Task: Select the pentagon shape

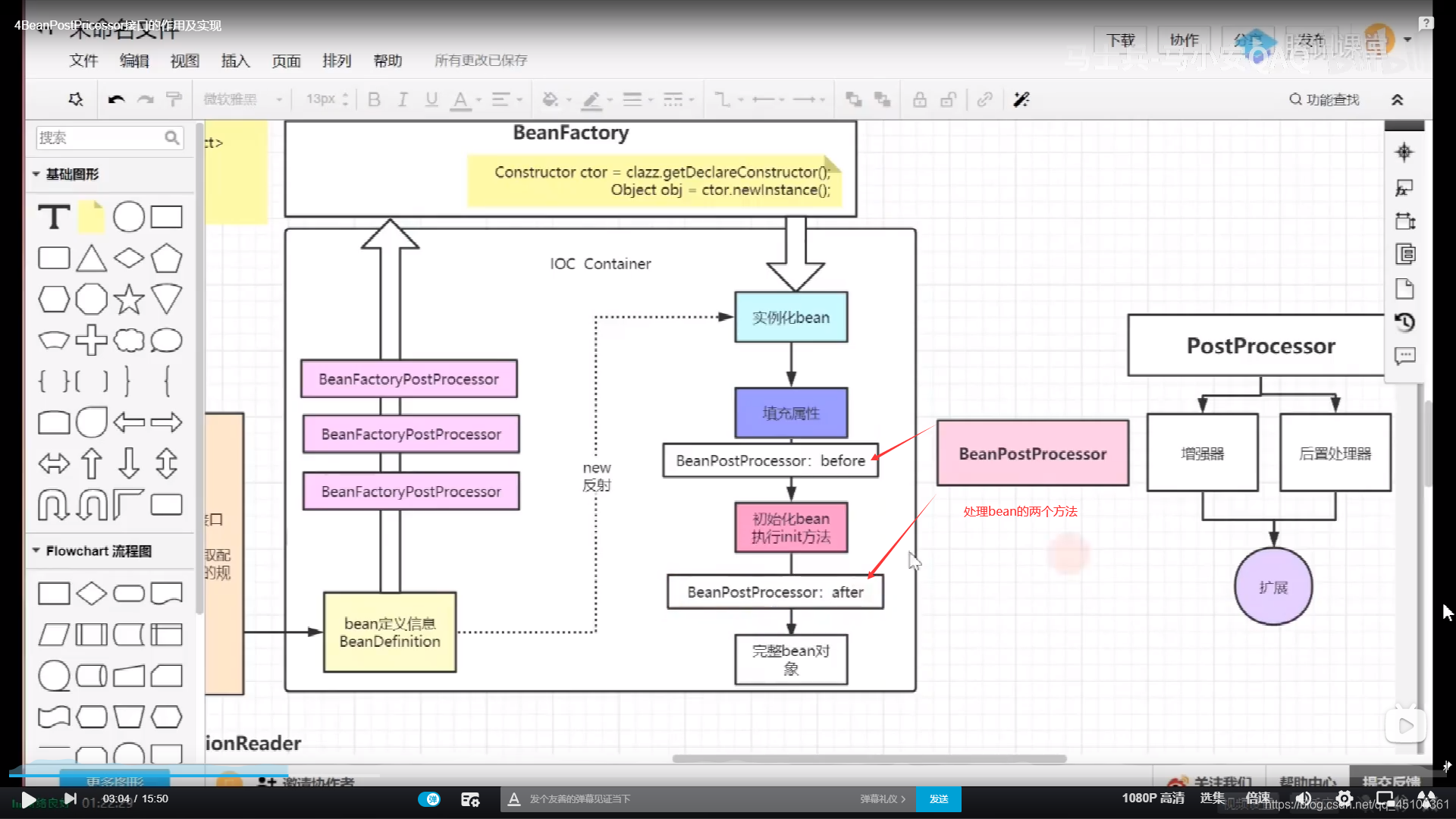Action: (x=166, y=259)
